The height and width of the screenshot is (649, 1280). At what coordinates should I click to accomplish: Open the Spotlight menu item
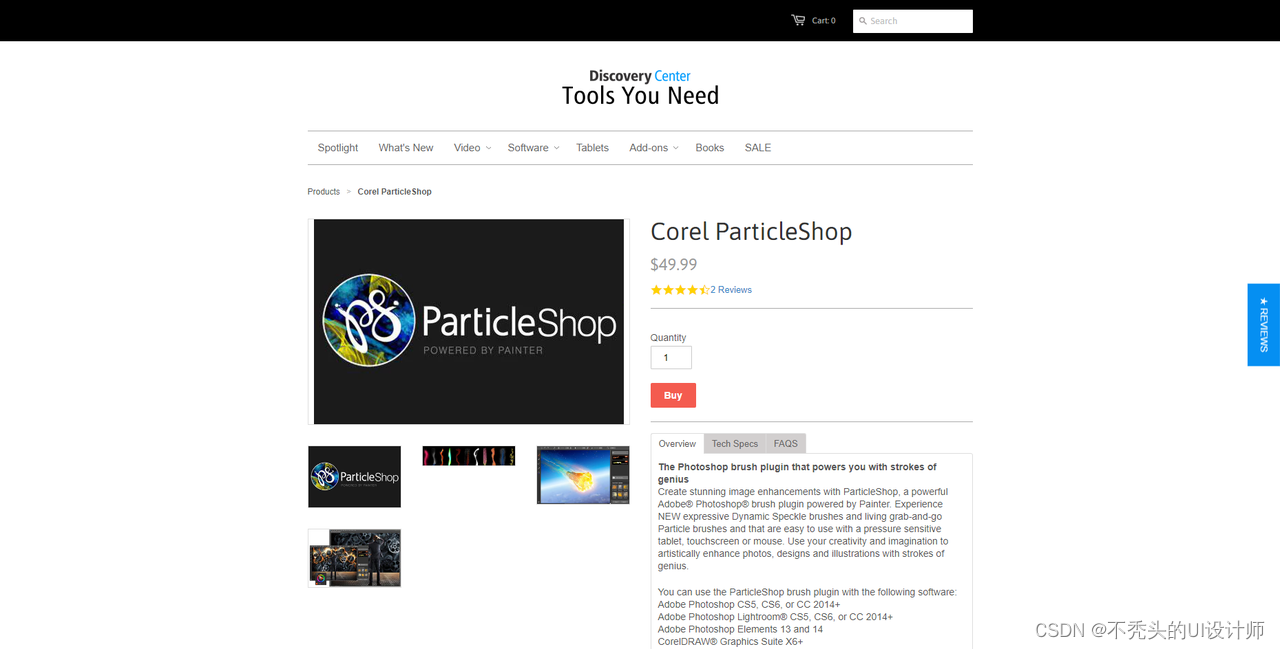[338, 148]
